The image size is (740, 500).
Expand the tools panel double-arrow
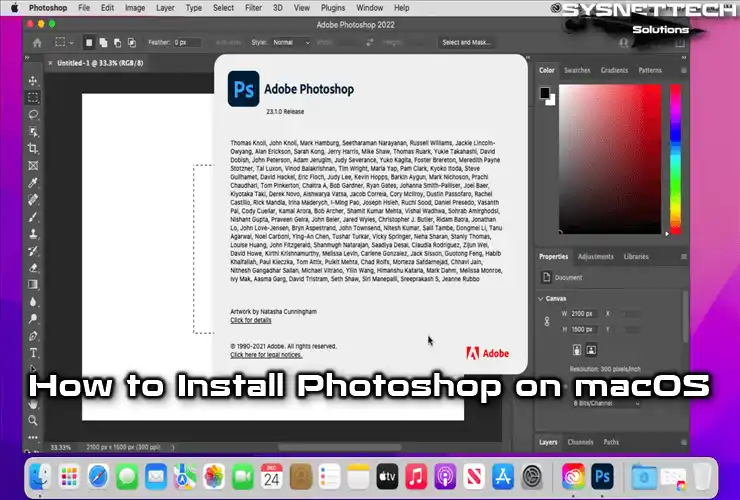pos(27,58)
